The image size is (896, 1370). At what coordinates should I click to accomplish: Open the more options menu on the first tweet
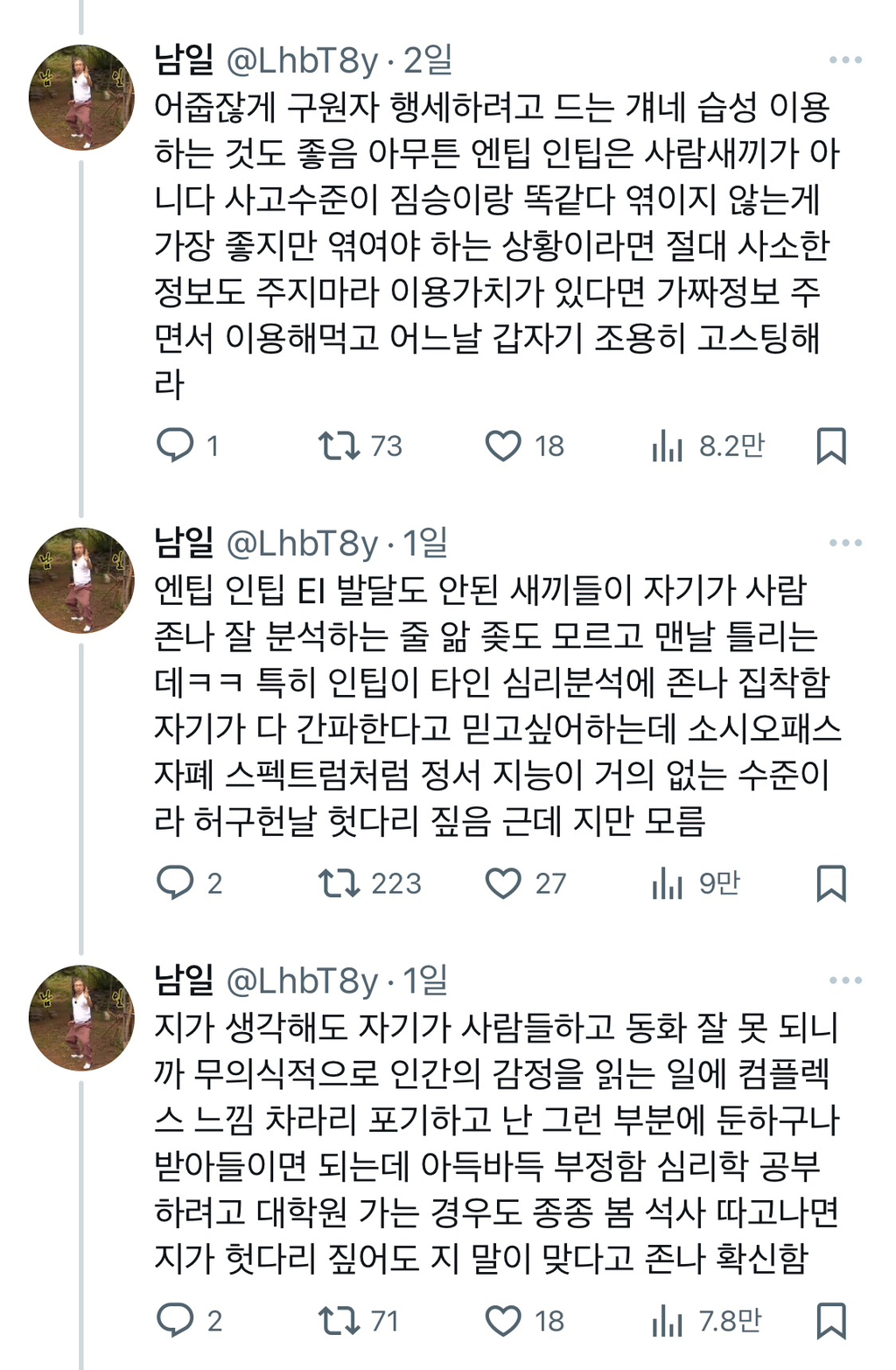(846, 60)
